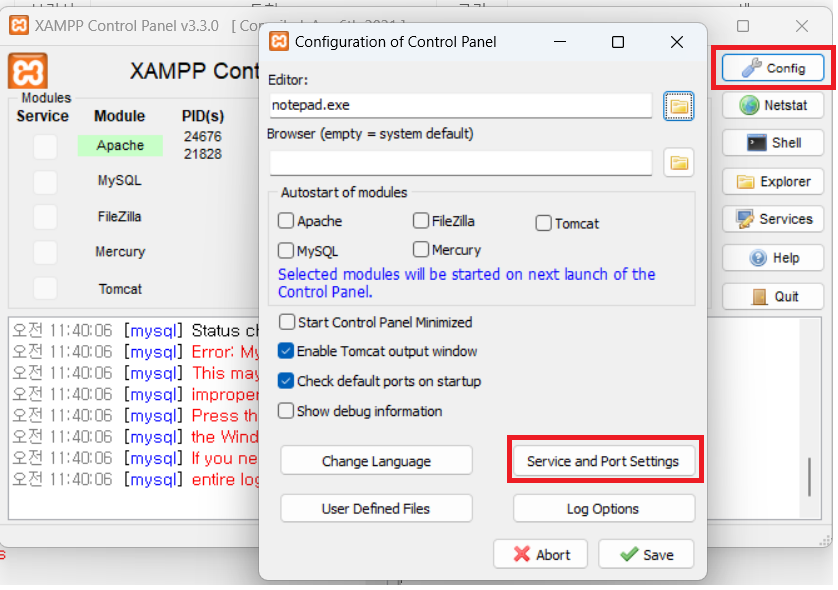Minimize the Configuration dialog

(x=560, y=42)
